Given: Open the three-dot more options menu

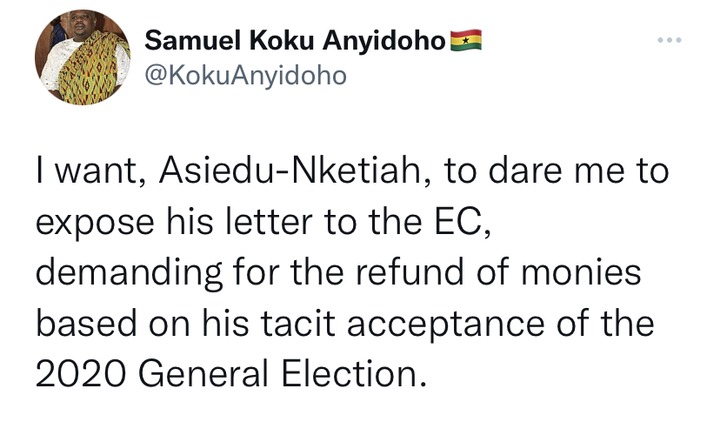Looking at the screenshot, I should pyautogui.click(x=667, y=41).
